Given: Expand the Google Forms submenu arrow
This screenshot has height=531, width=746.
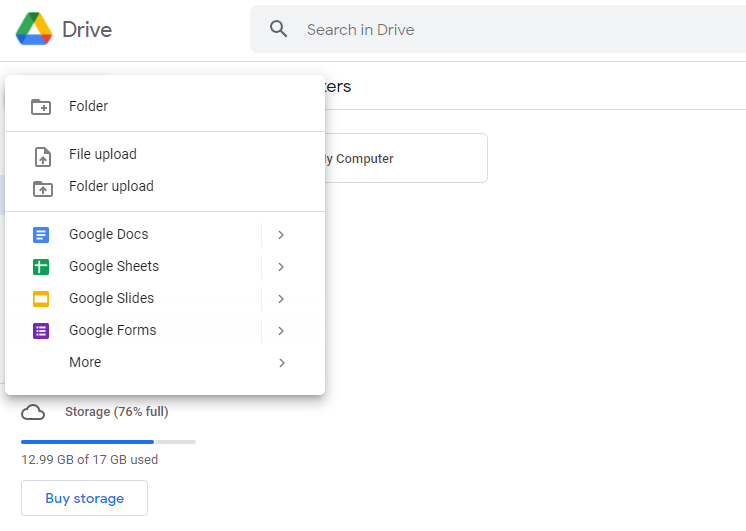Looking at the screenshot, I should point(281,331).
